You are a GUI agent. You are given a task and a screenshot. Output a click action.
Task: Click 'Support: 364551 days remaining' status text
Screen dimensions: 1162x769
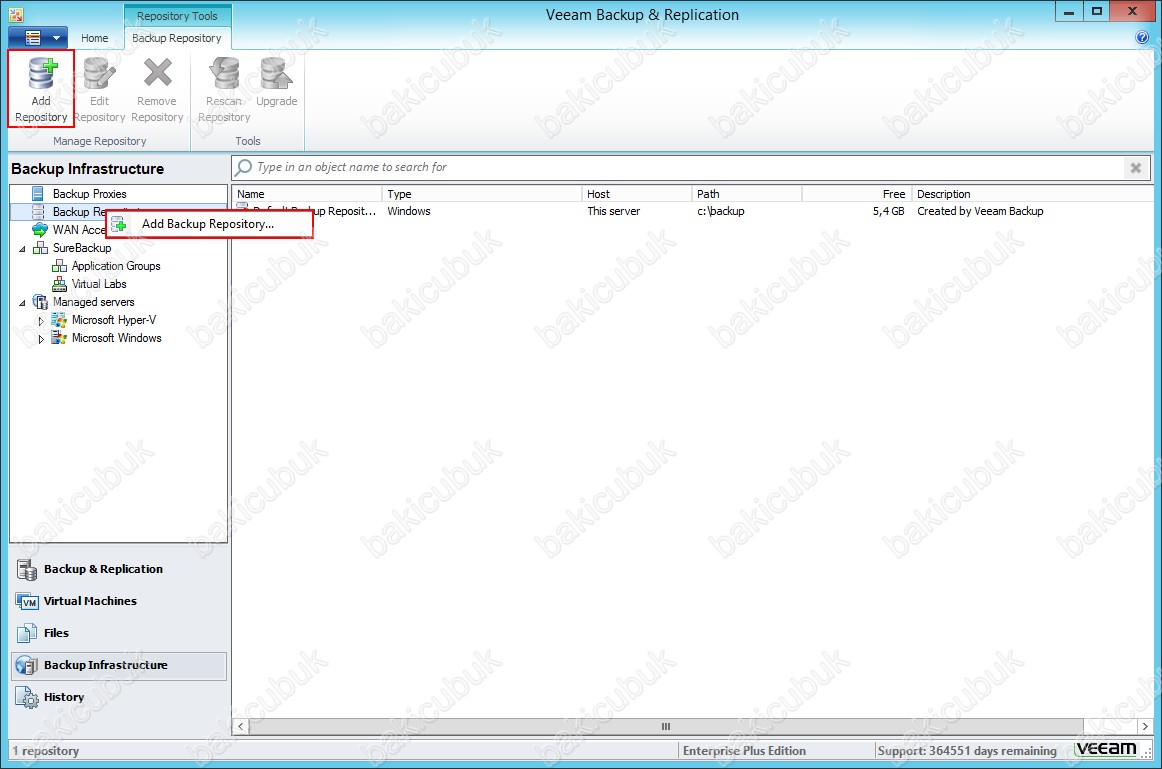click(967, 750)
